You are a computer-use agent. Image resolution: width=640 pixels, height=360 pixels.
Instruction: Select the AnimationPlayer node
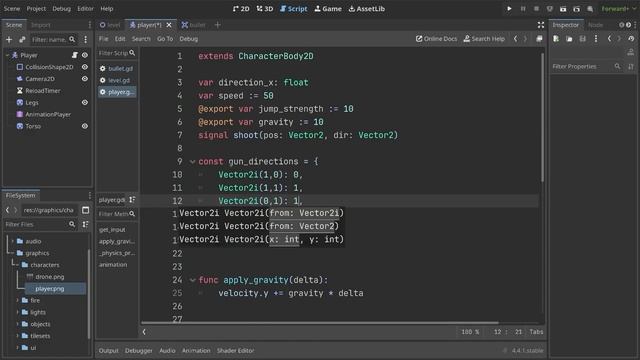point(48,114)
